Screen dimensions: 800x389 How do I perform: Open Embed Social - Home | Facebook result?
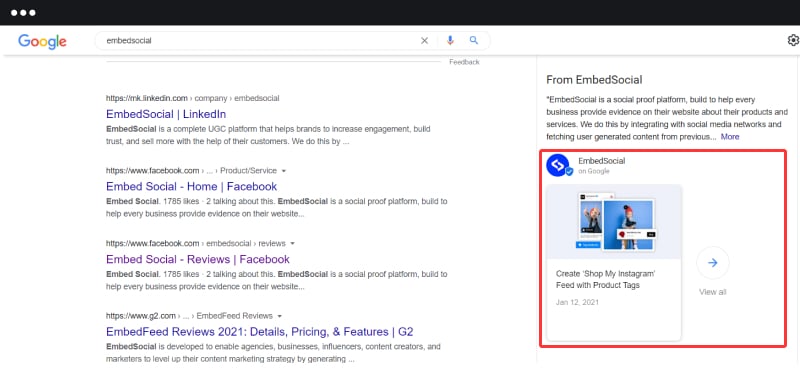click(191, 186)
